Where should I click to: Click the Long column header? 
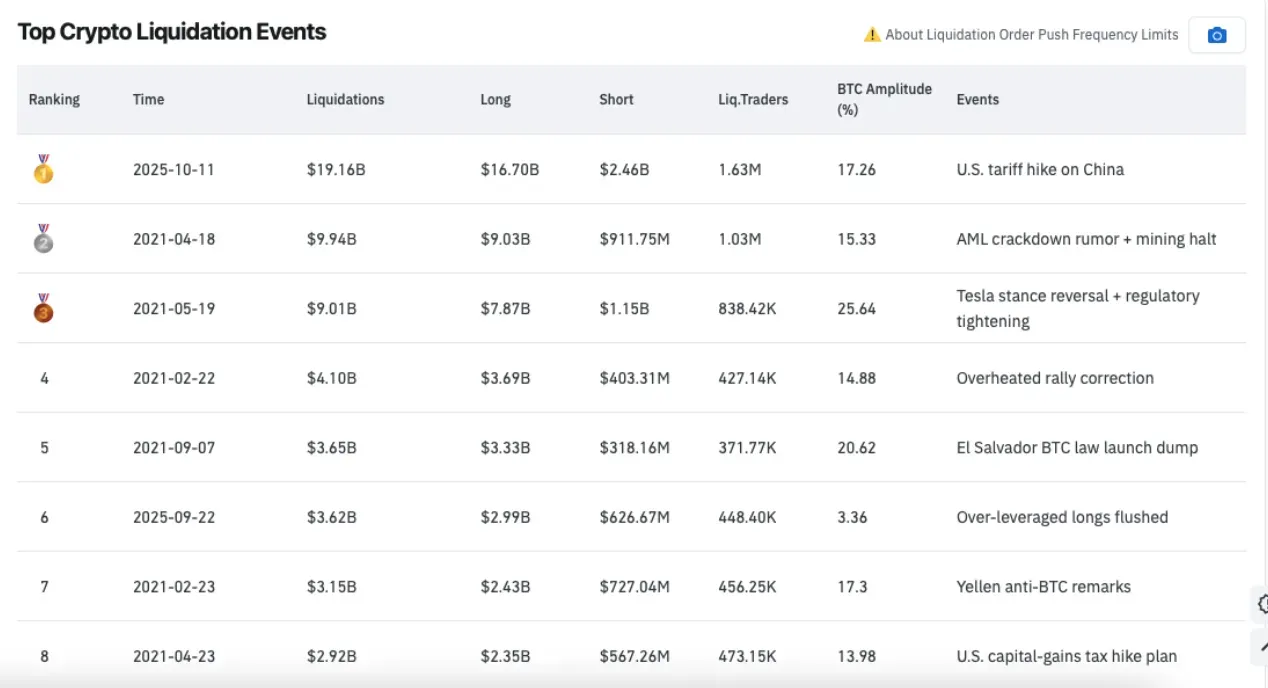coord(495,100)
